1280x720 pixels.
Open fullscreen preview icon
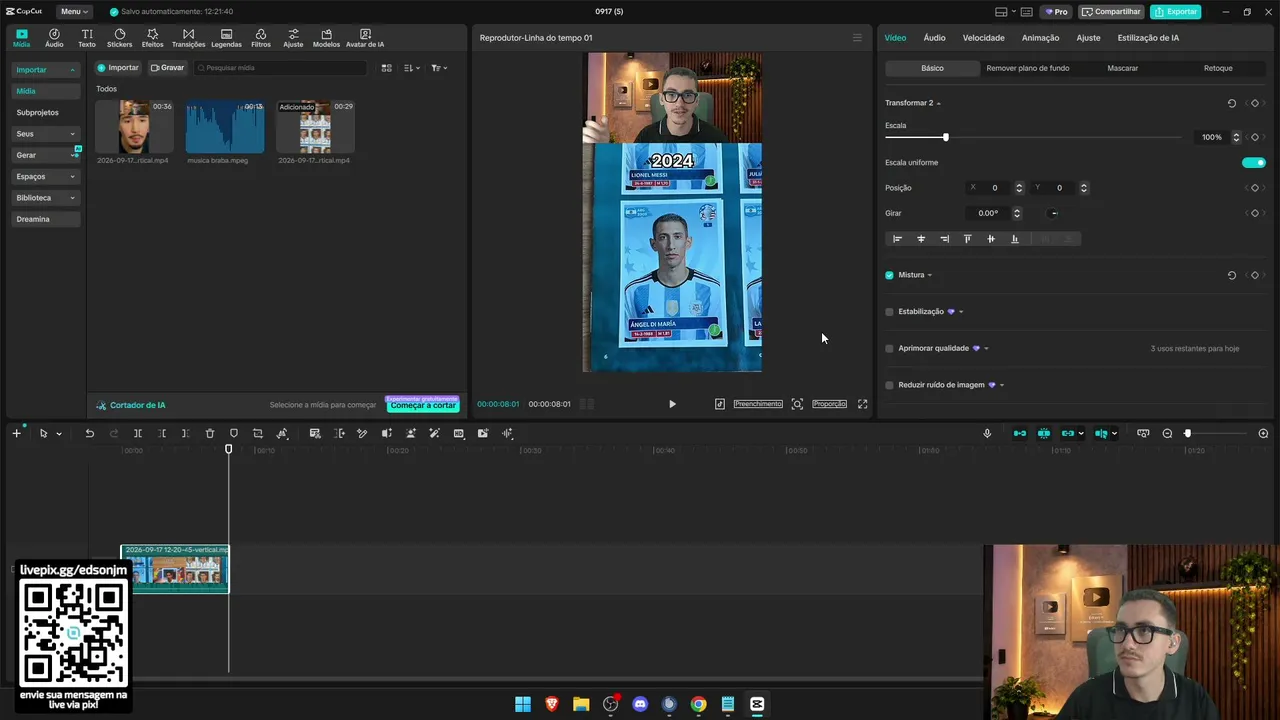[x=862, y=404]
